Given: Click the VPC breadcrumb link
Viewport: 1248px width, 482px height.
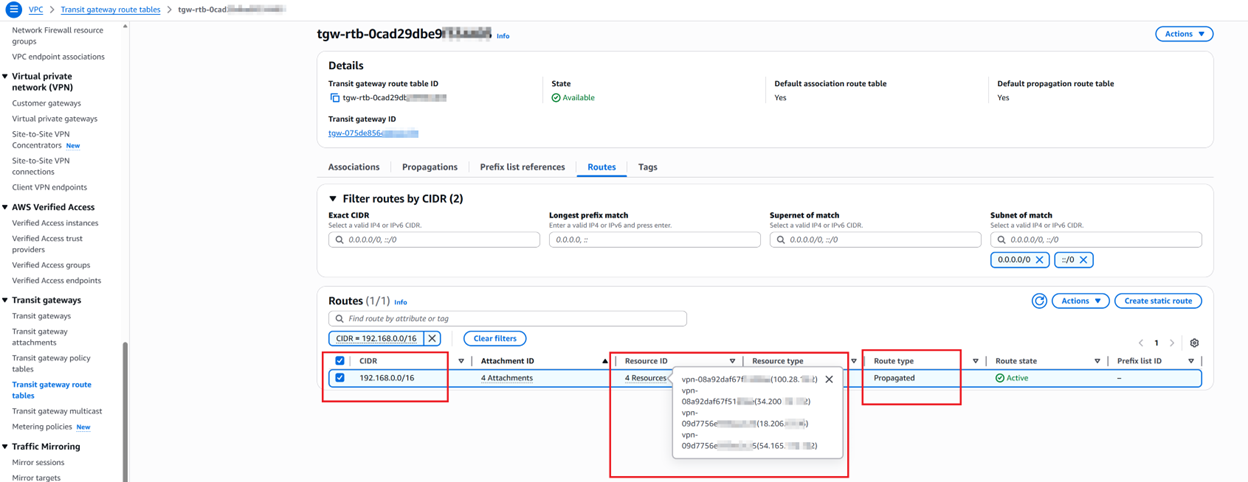Looking at the screenshot, I should click(36, 10).
